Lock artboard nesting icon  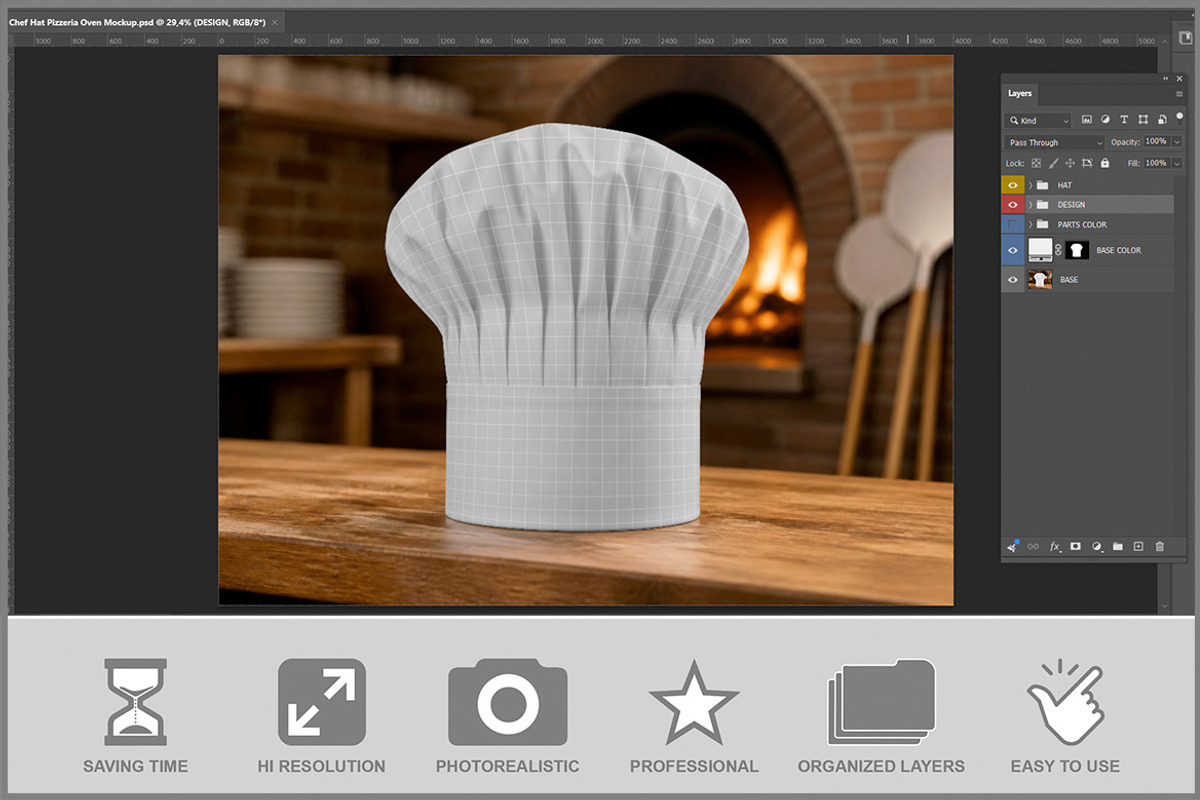click(1087, 163)
